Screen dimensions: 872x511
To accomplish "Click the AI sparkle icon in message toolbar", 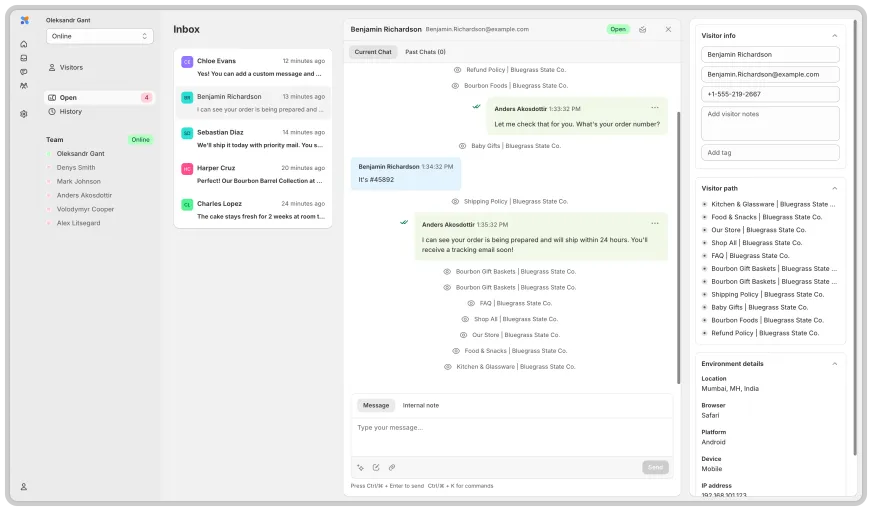I will click(360, 467).
